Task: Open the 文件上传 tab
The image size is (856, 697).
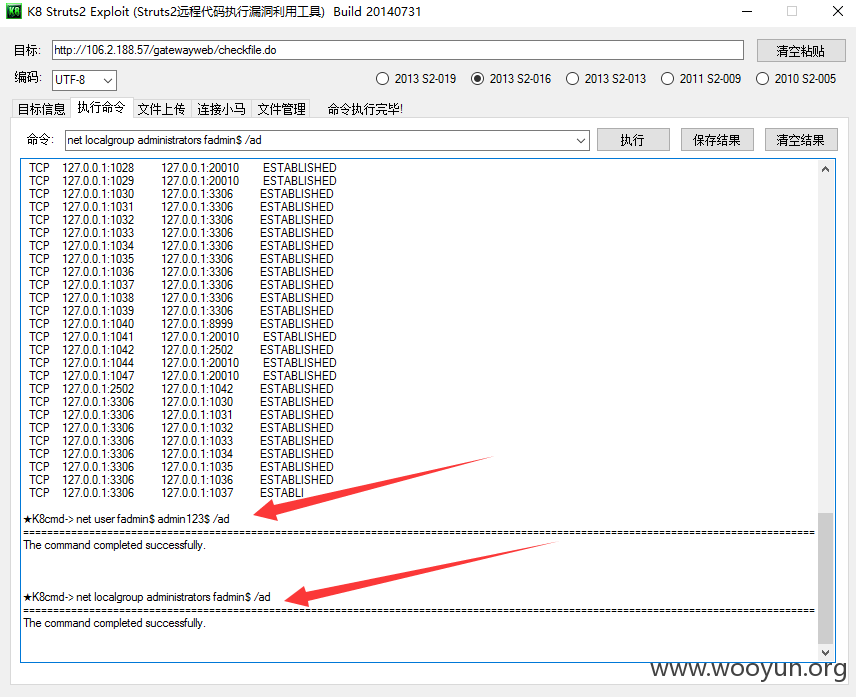Action: [161, 109]
